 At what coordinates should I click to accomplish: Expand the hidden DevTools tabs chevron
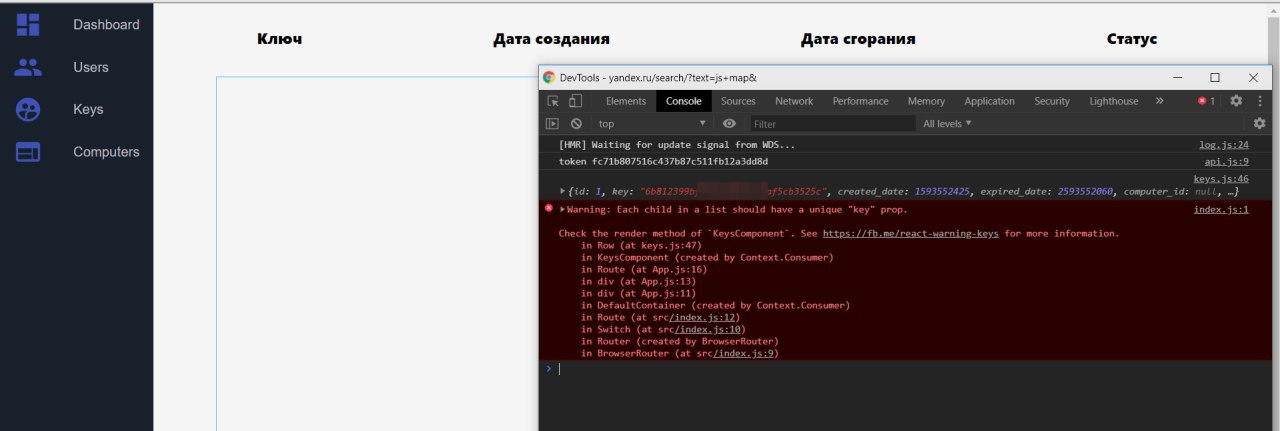[1159, 101]
